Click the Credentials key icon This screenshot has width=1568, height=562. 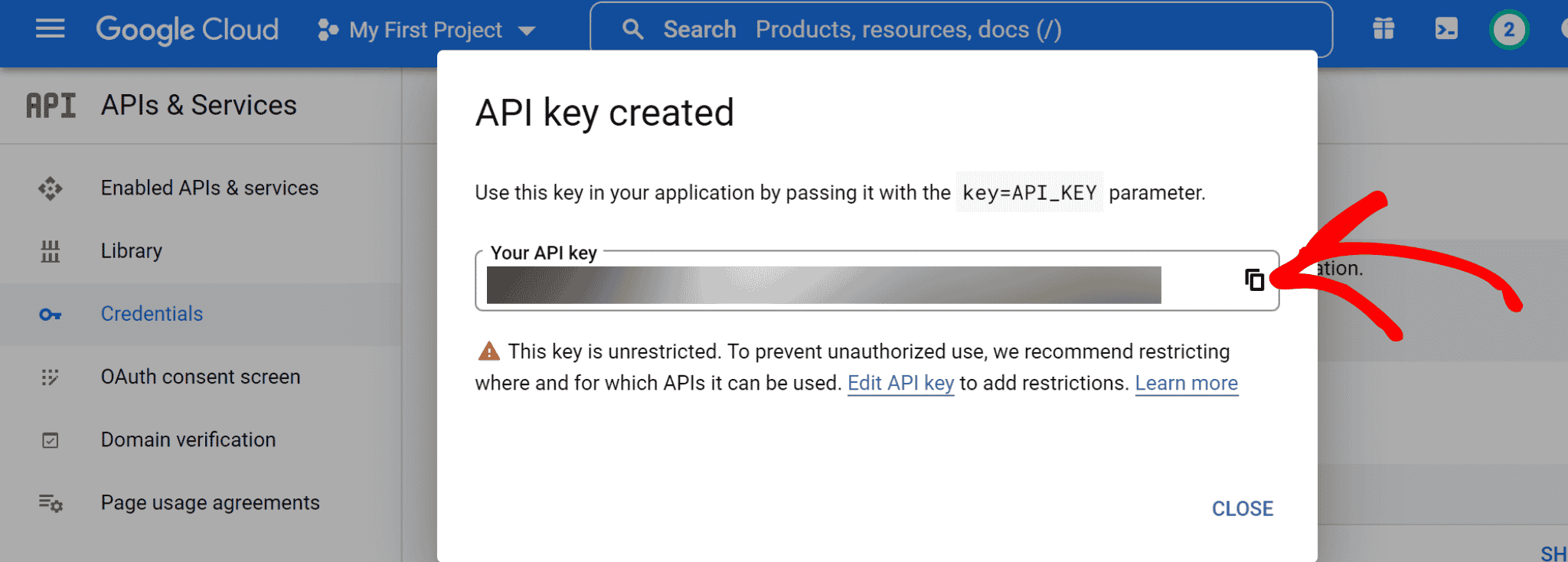50,315
